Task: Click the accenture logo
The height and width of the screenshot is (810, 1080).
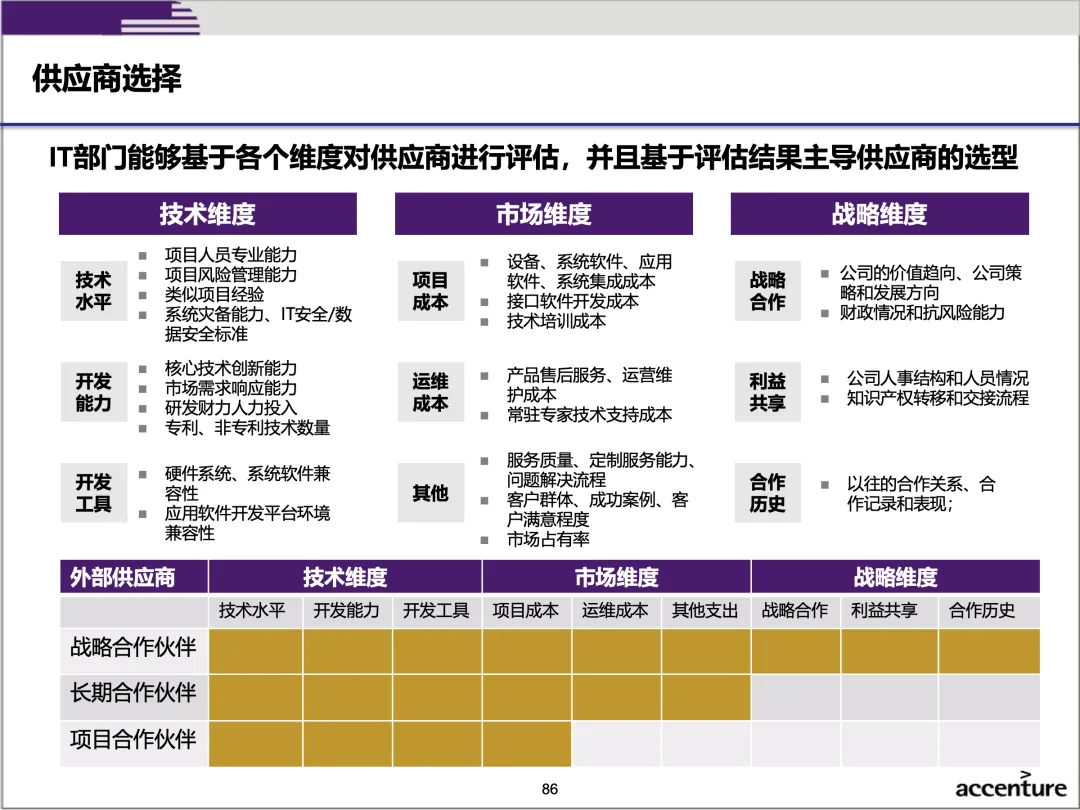Action: pos(1010,786)
